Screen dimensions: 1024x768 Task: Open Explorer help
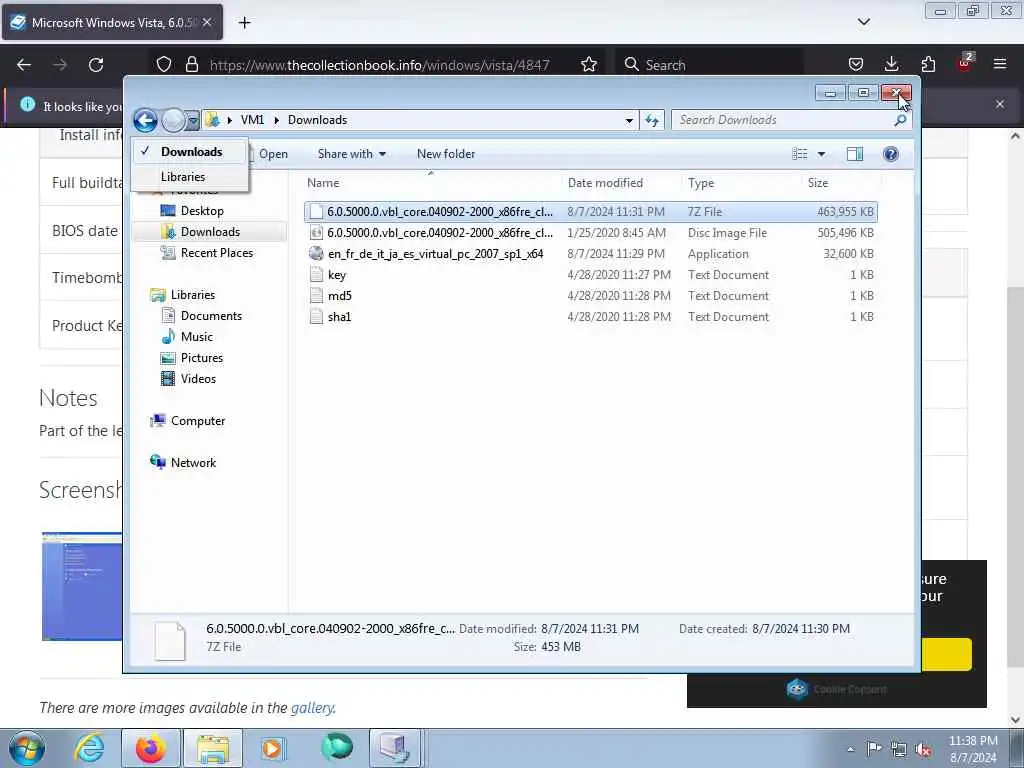[x=891, y=154]
